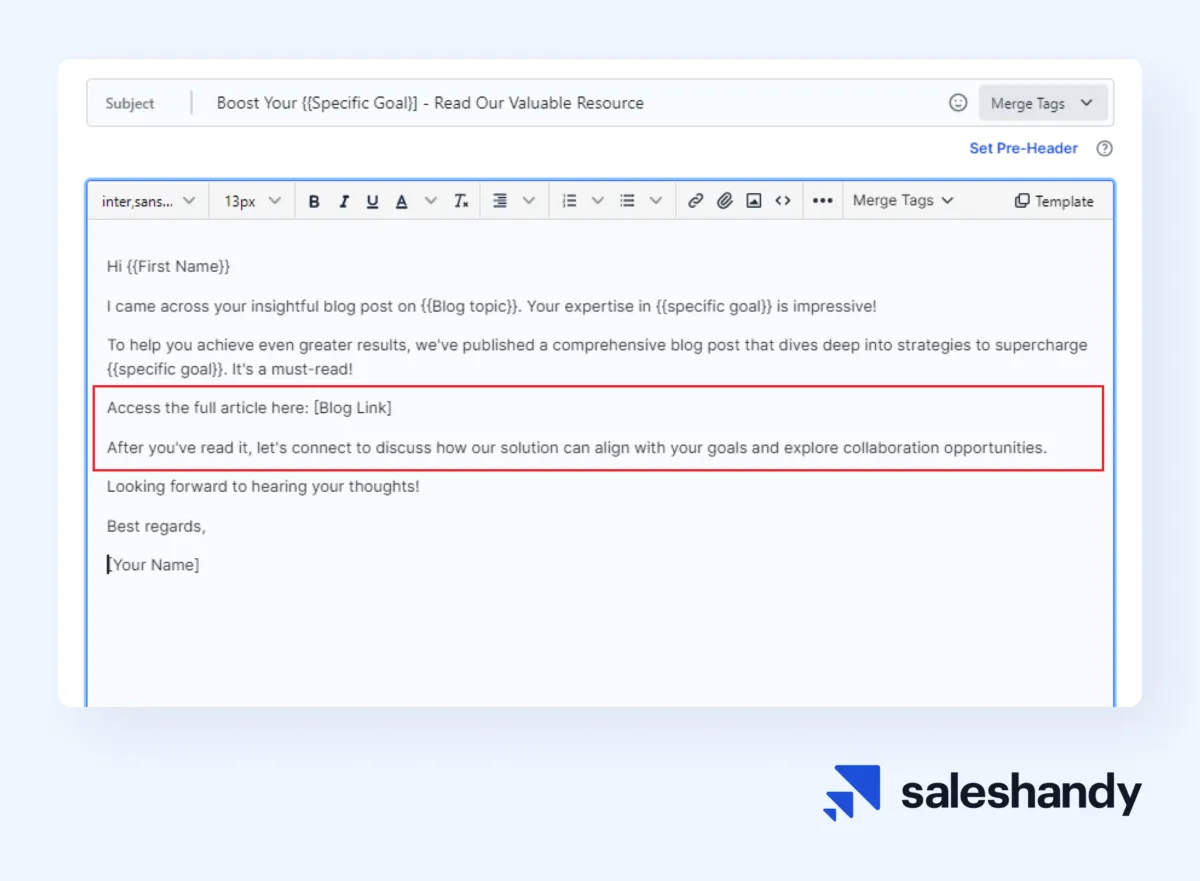
Task: Open bullet list style options
Action: [656, 201]
